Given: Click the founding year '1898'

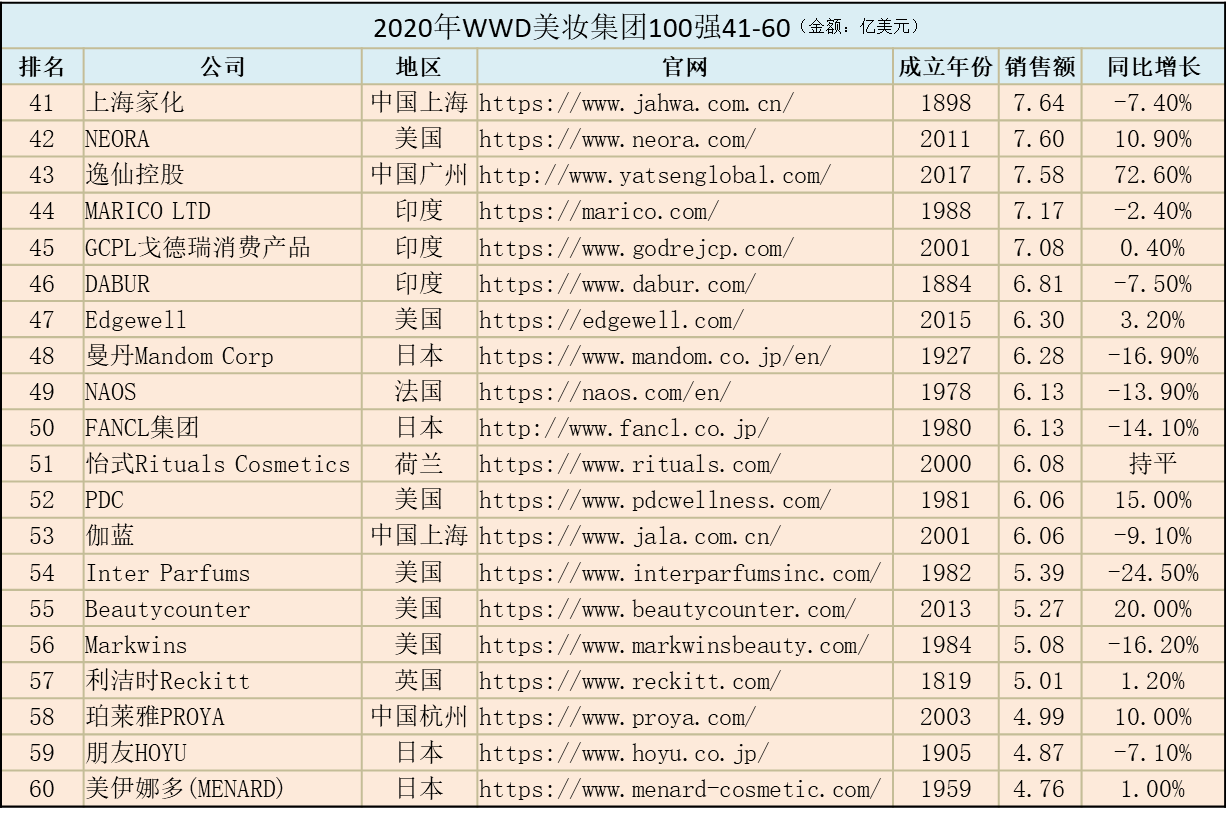Looking at the screenshot, I should [946, 103].
